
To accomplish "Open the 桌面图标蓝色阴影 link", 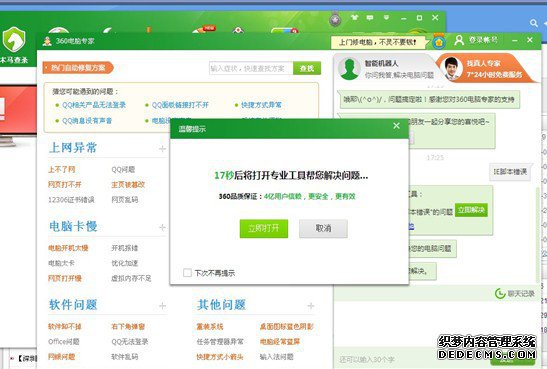I will pos(287,326).
